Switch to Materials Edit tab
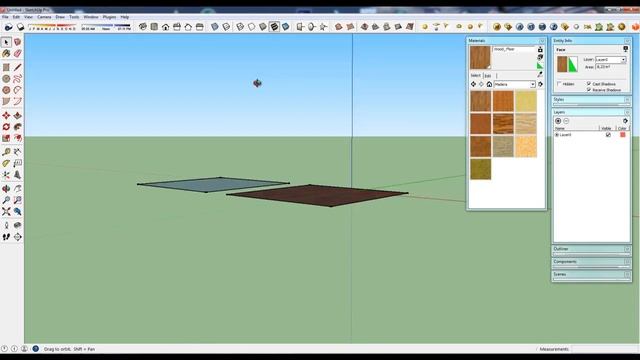 tap(488, 76)
